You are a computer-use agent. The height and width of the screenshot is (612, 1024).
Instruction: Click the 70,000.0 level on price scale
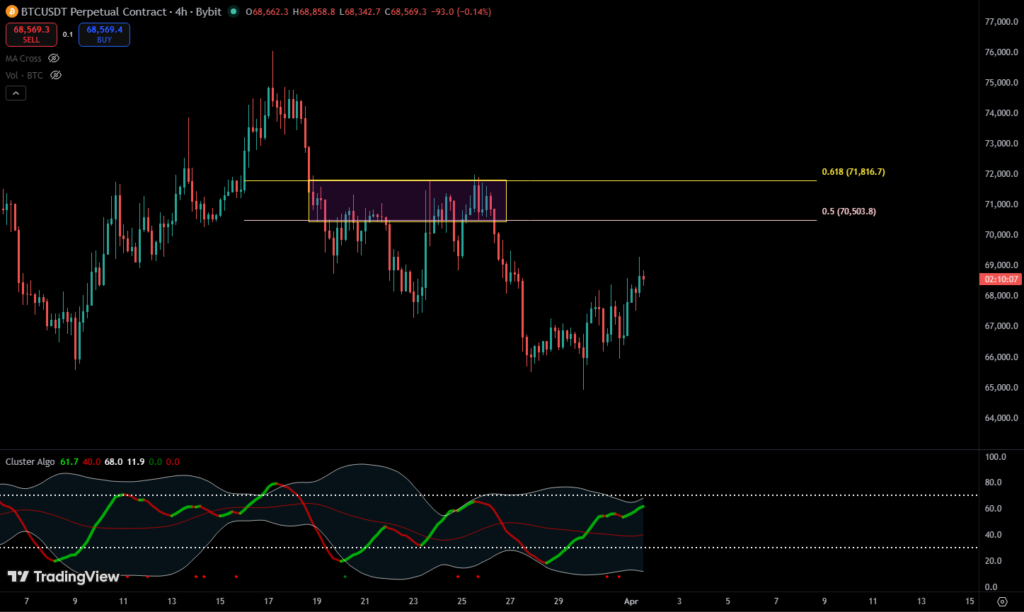click(1001, 235)
